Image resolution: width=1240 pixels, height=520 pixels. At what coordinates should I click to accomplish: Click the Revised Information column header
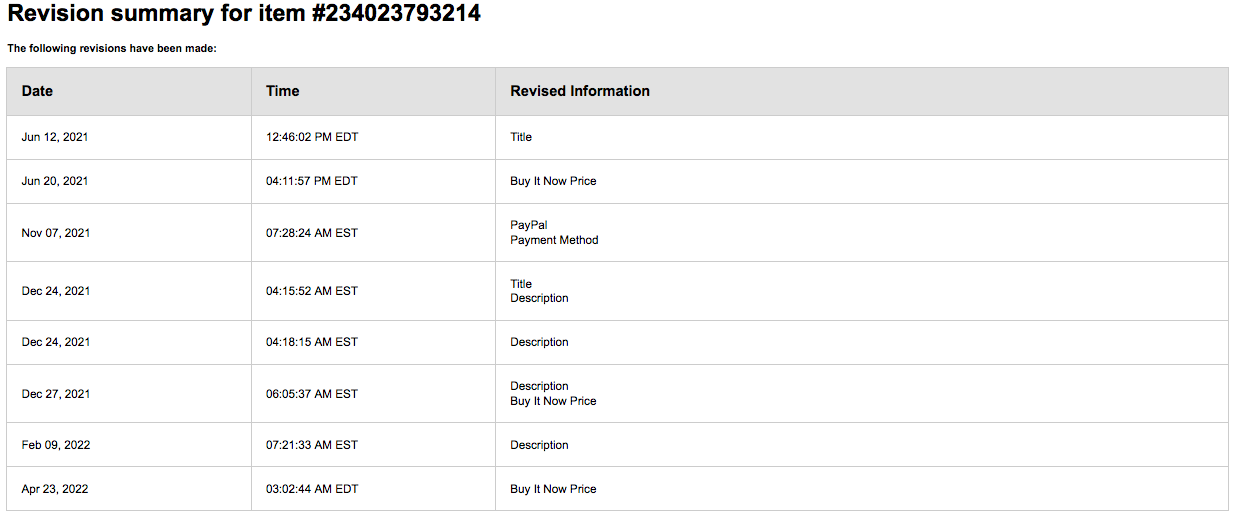point(861,91)
